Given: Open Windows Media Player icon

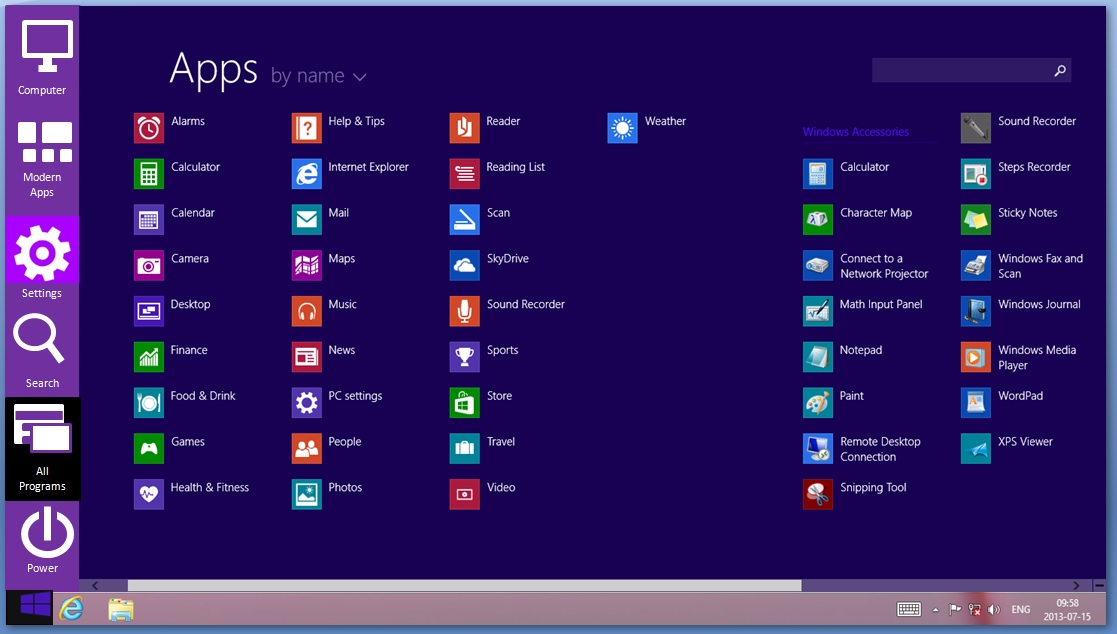Looking at the screenshot, I should coord(975,357).
